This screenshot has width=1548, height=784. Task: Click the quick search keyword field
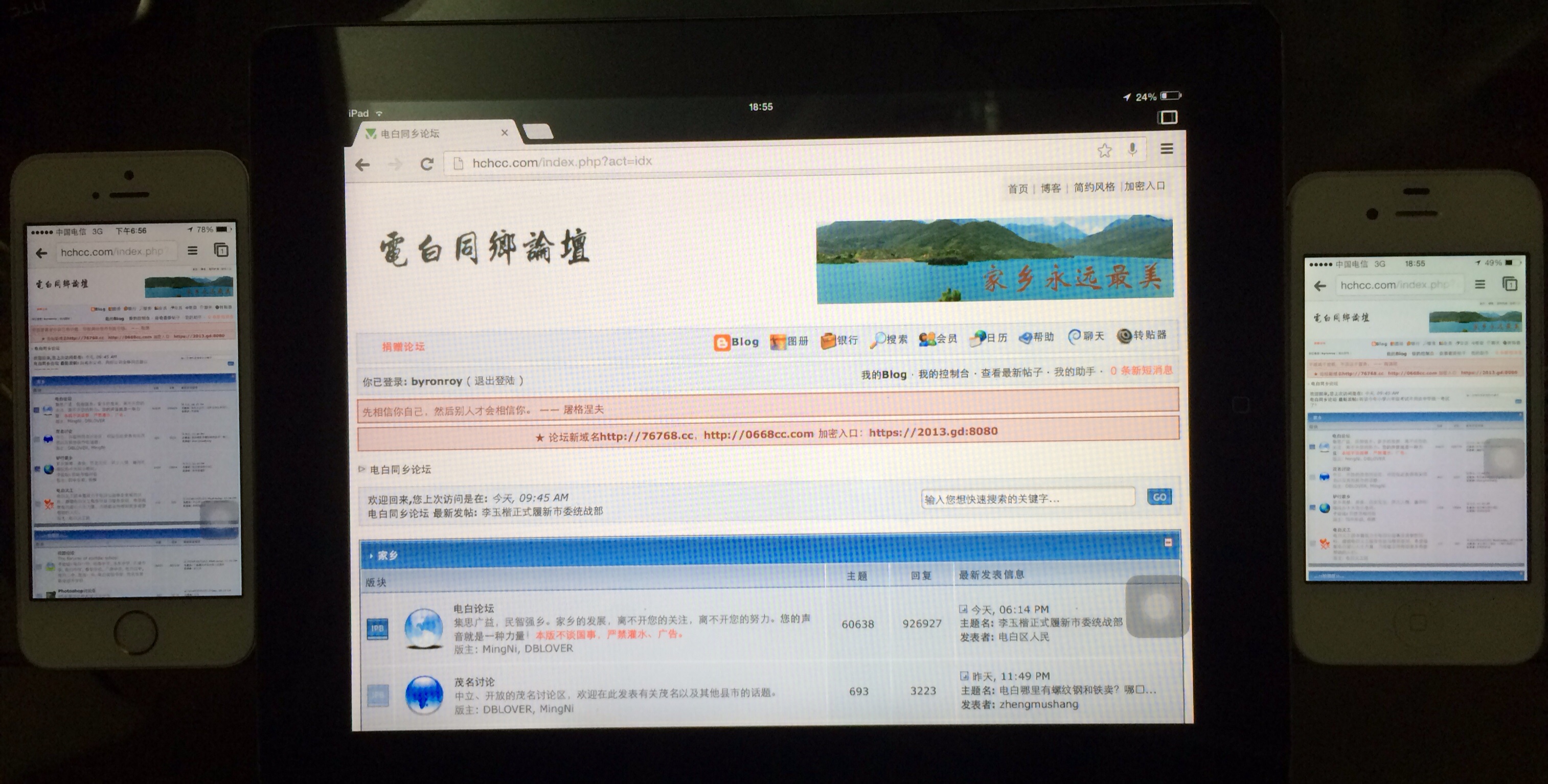[1027, 499]
